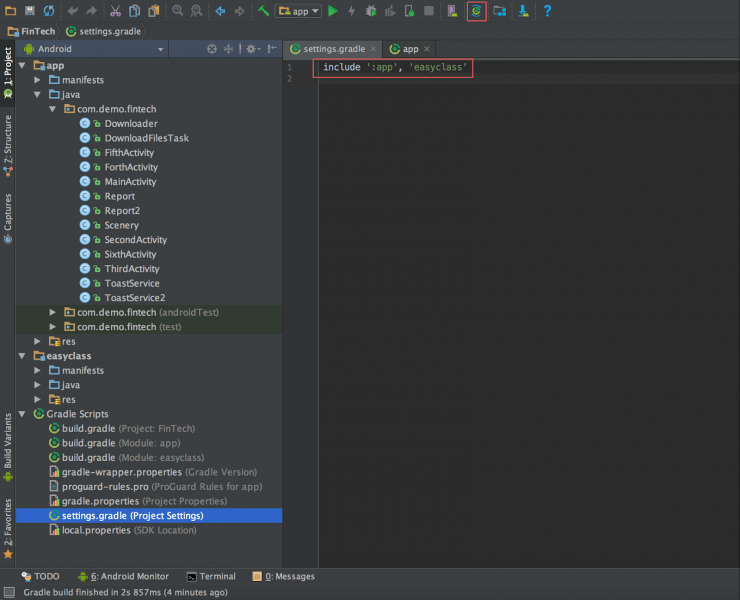Select MainActivity in the project tree

pos(130,182)
